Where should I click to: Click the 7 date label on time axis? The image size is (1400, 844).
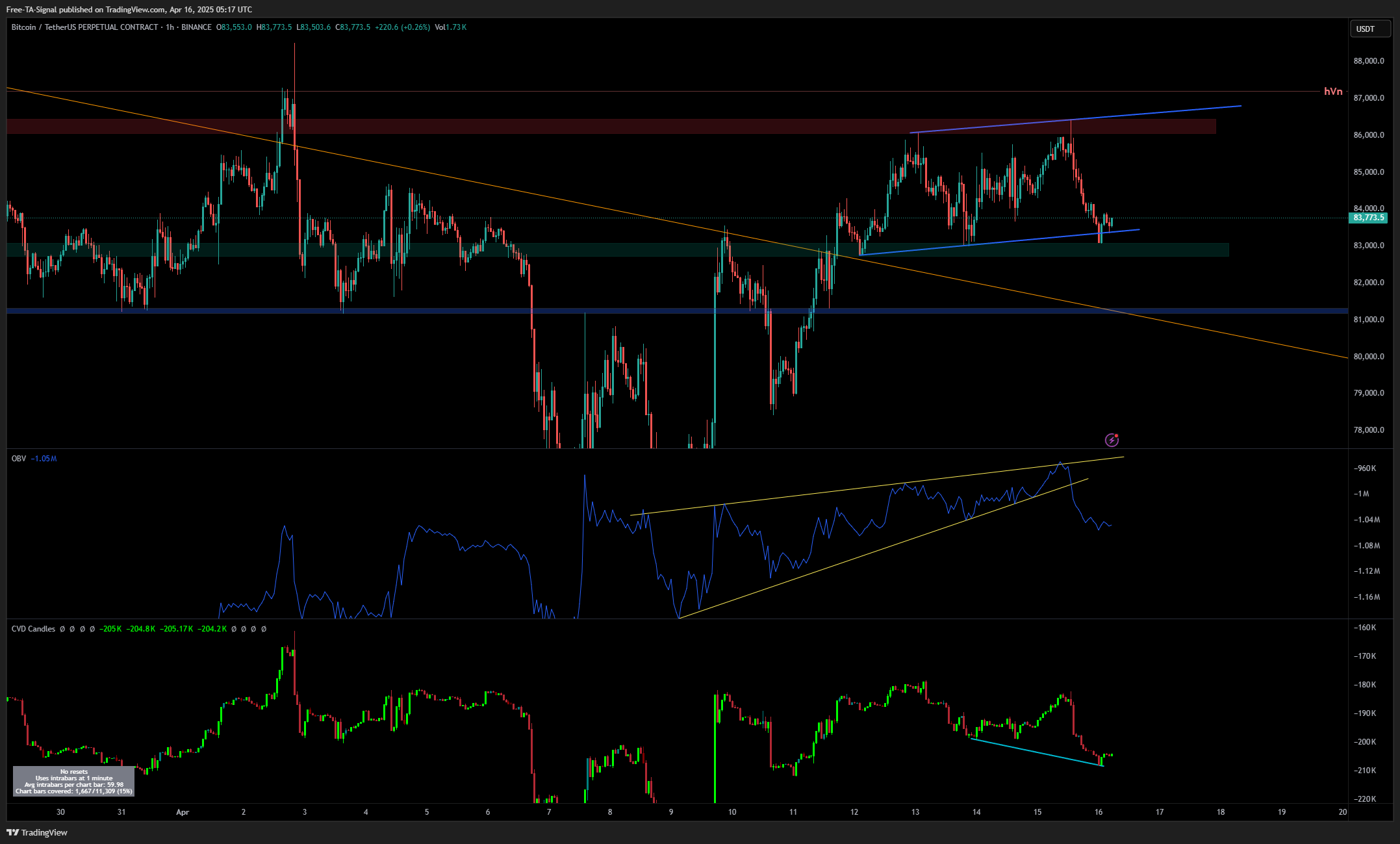[x=549, y=812]
